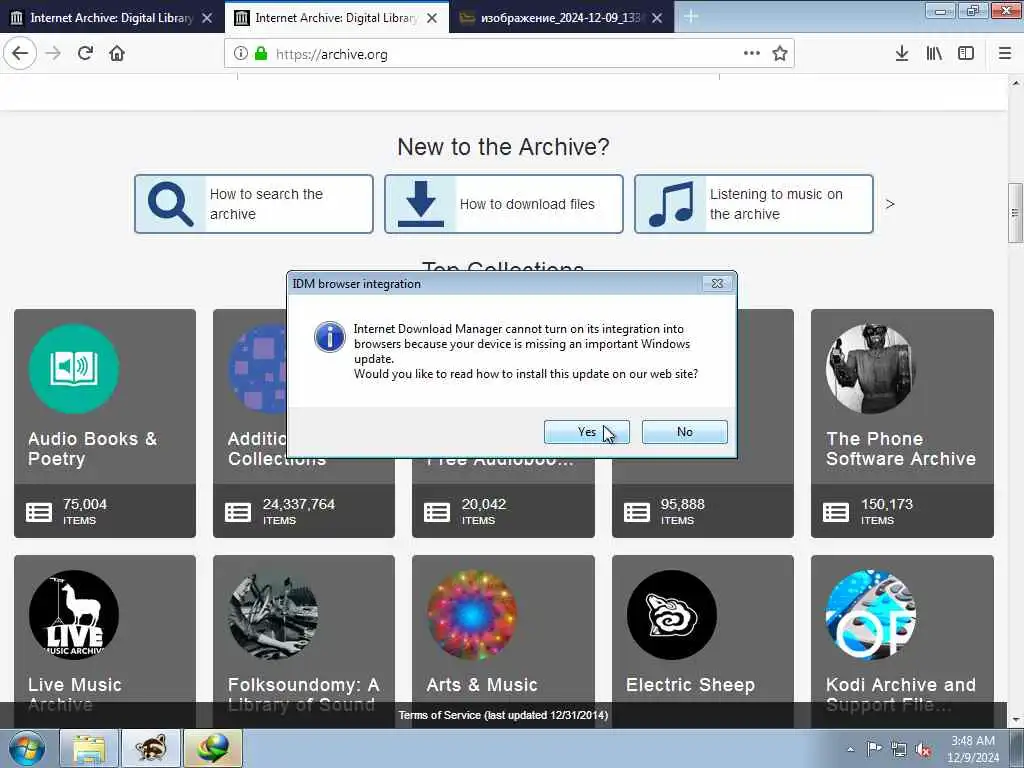The height and width of the screenshot is (768, 1024).
Task: Click scrollbar up arrow
Action: pos(1016,84)
